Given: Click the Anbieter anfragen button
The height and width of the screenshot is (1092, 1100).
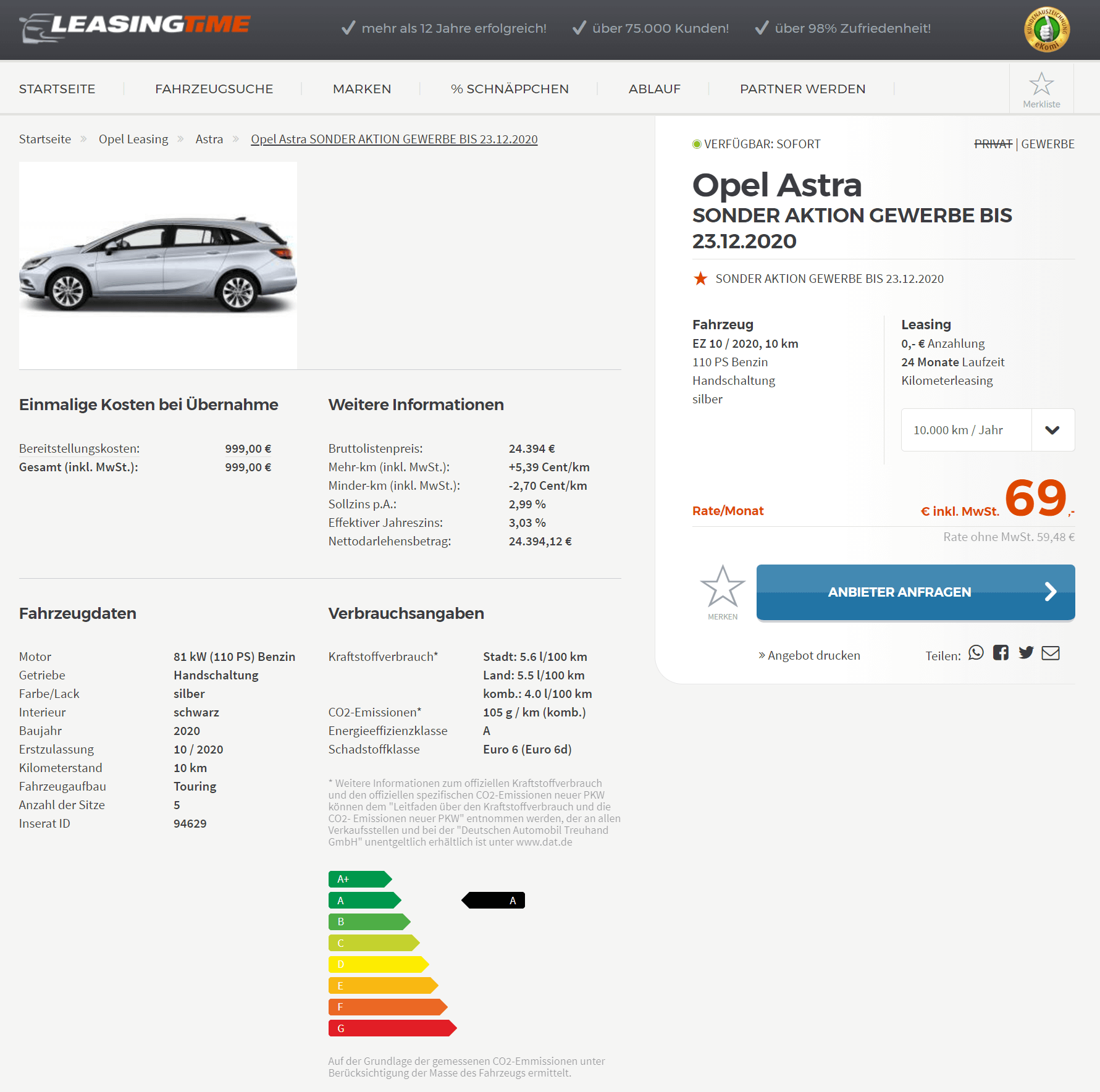Looking at the screenshot, I should pyautogui.click(x=915, y=592).
